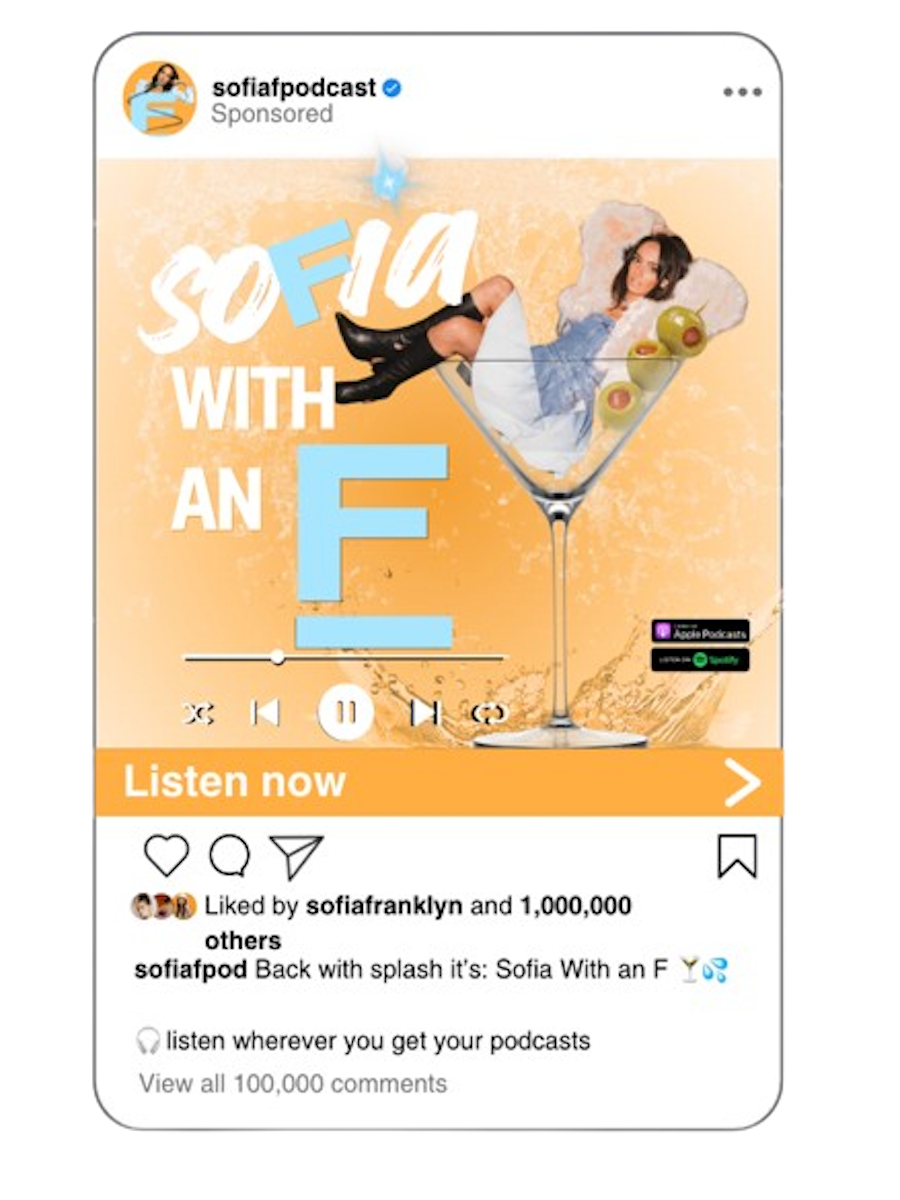Open comments with speech bubble icon
Image resolution: width=900 pixels, height=1200 pixels.
coord(229,857)
